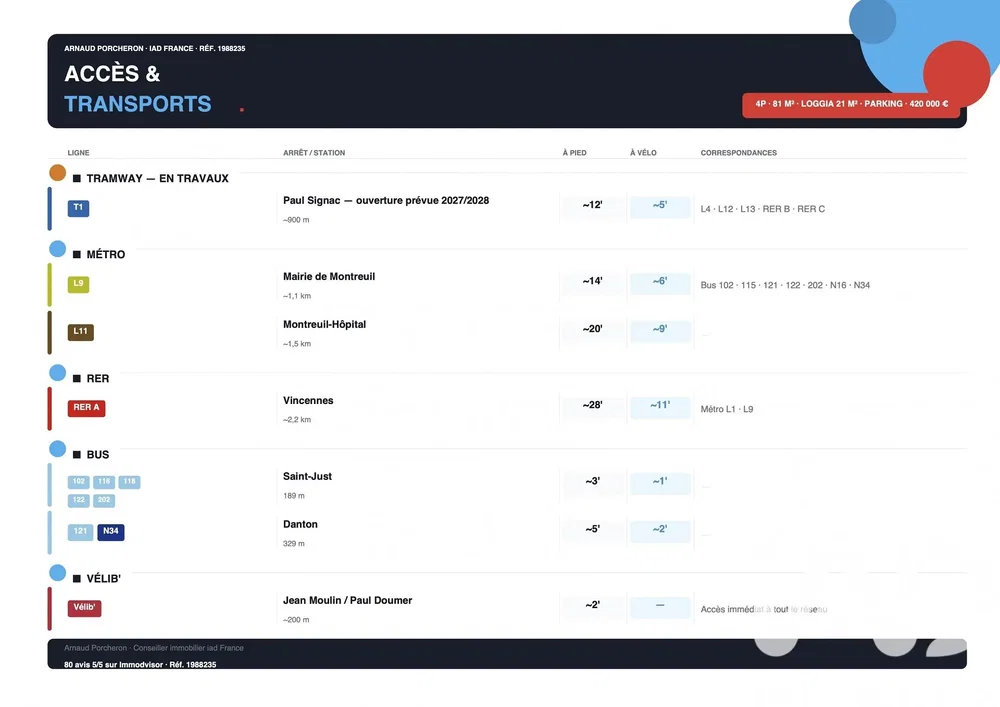Click the CORRESPONDANCES column header
Screen dimensions: 1000x707
738,153
